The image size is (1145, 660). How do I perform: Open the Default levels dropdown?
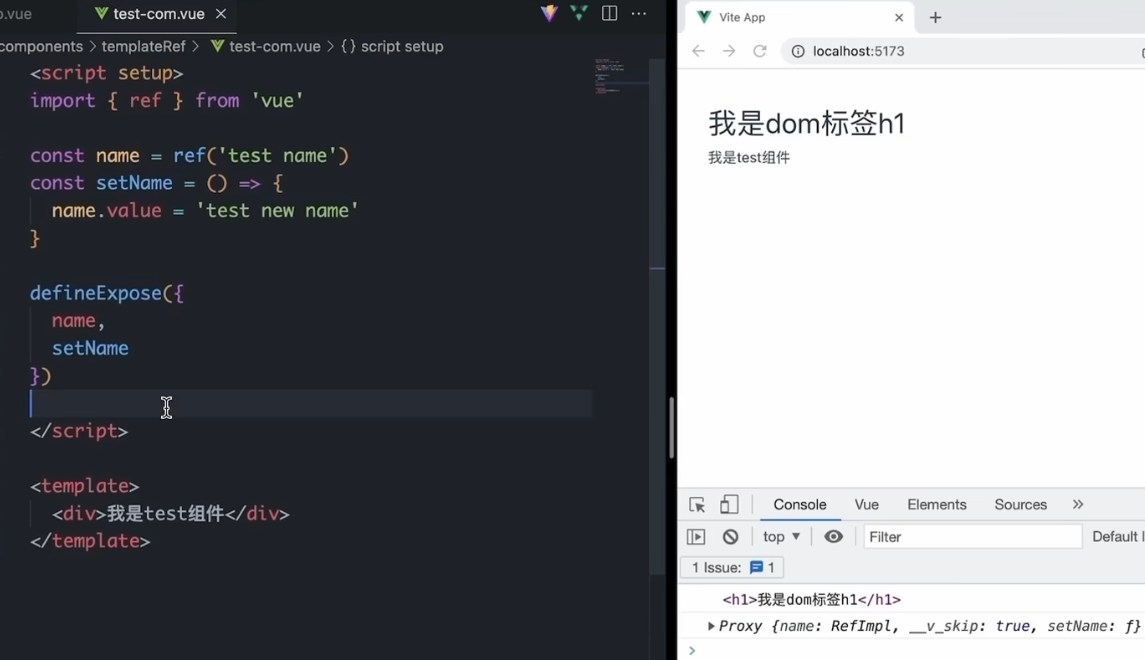pos(1122,536)
